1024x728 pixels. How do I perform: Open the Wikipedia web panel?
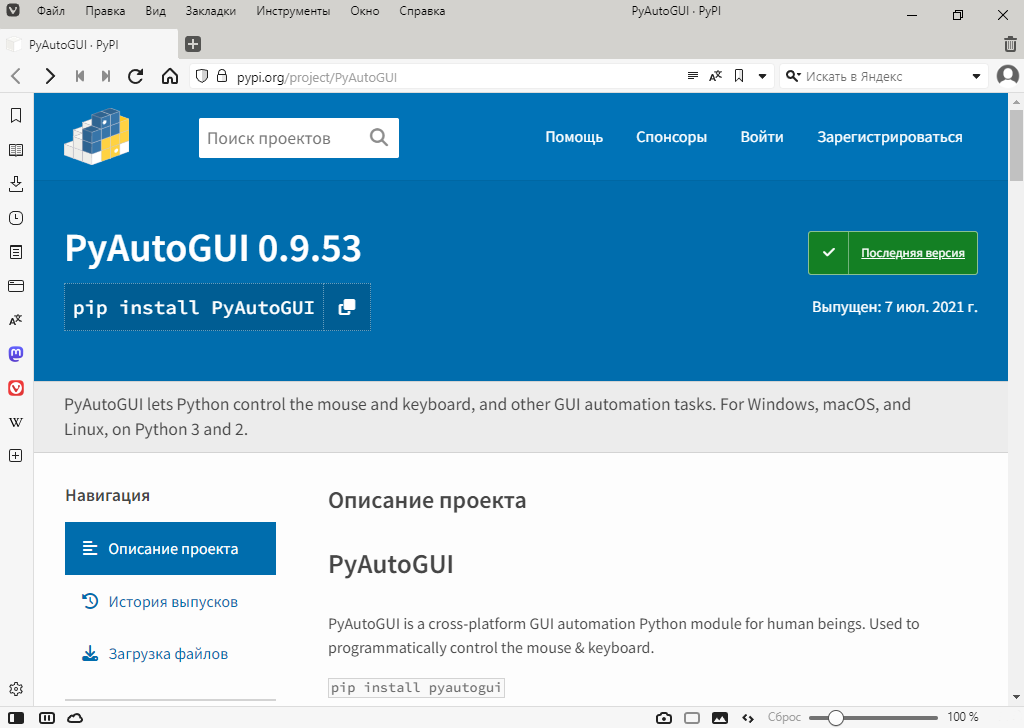pyautogui.click(x=15, y=422)
